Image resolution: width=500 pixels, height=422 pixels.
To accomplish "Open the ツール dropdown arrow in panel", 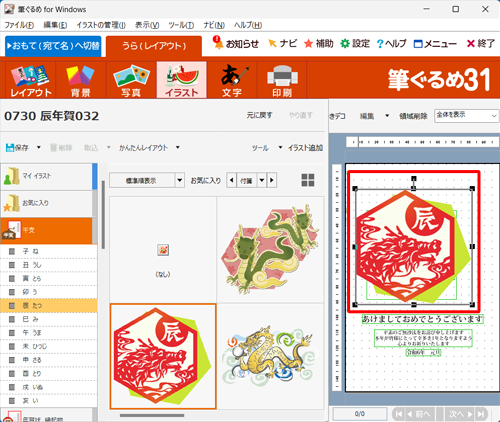I will click(280, 147).
